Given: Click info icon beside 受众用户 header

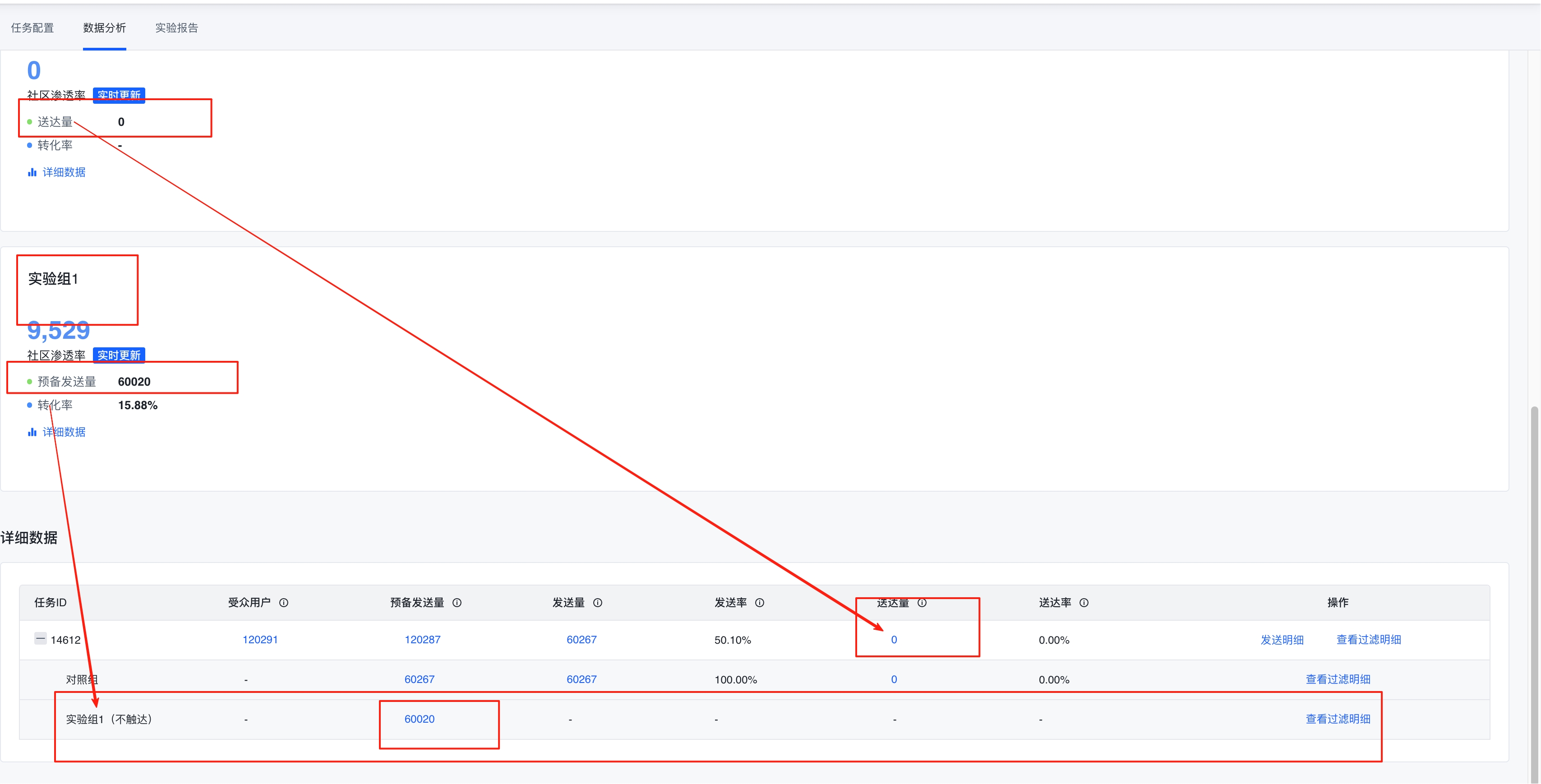Looking at the screenshot, I should click(284, 603).
